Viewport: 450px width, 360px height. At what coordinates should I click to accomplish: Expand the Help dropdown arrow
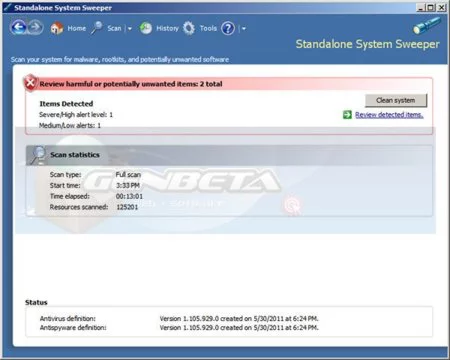(x=244, y=29)
